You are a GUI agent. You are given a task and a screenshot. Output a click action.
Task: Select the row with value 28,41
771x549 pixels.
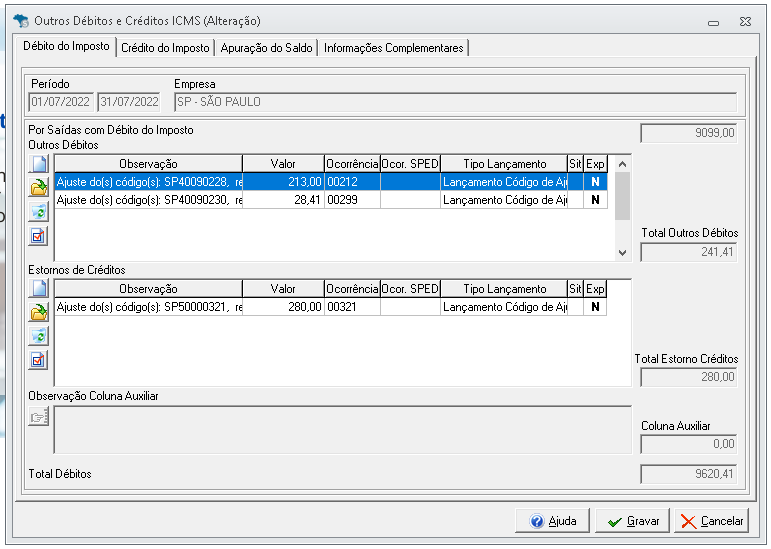click(x=331, y=200)
